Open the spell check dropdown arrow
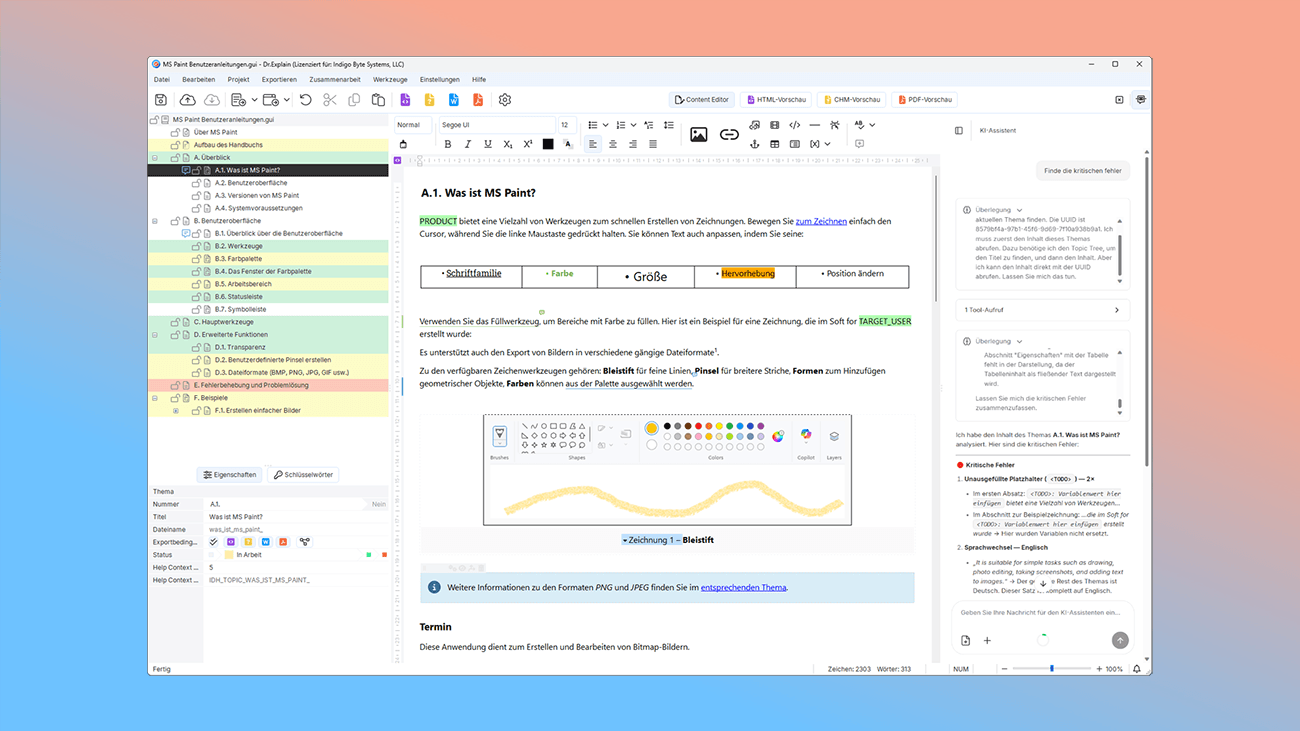Screen dimensions: 1300x731 click(872, 125)
